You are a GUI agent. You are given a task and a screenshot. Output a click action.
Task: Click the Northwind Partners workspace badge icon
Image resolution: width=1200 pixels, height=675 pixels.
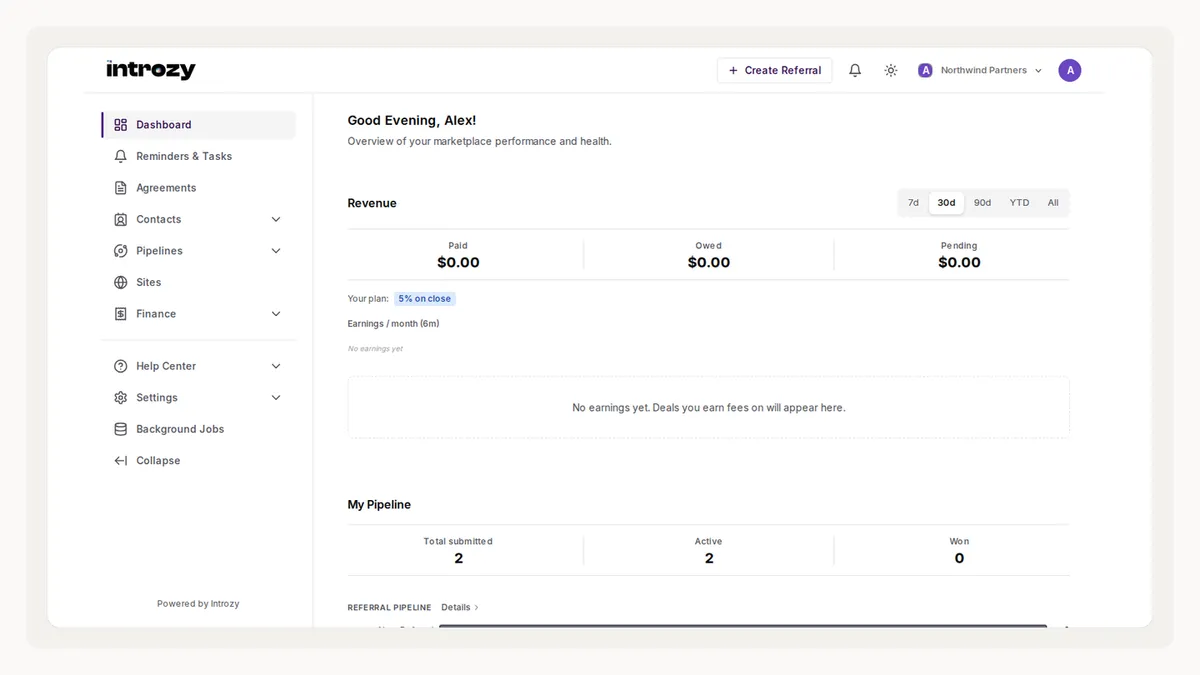pos(925,70)
